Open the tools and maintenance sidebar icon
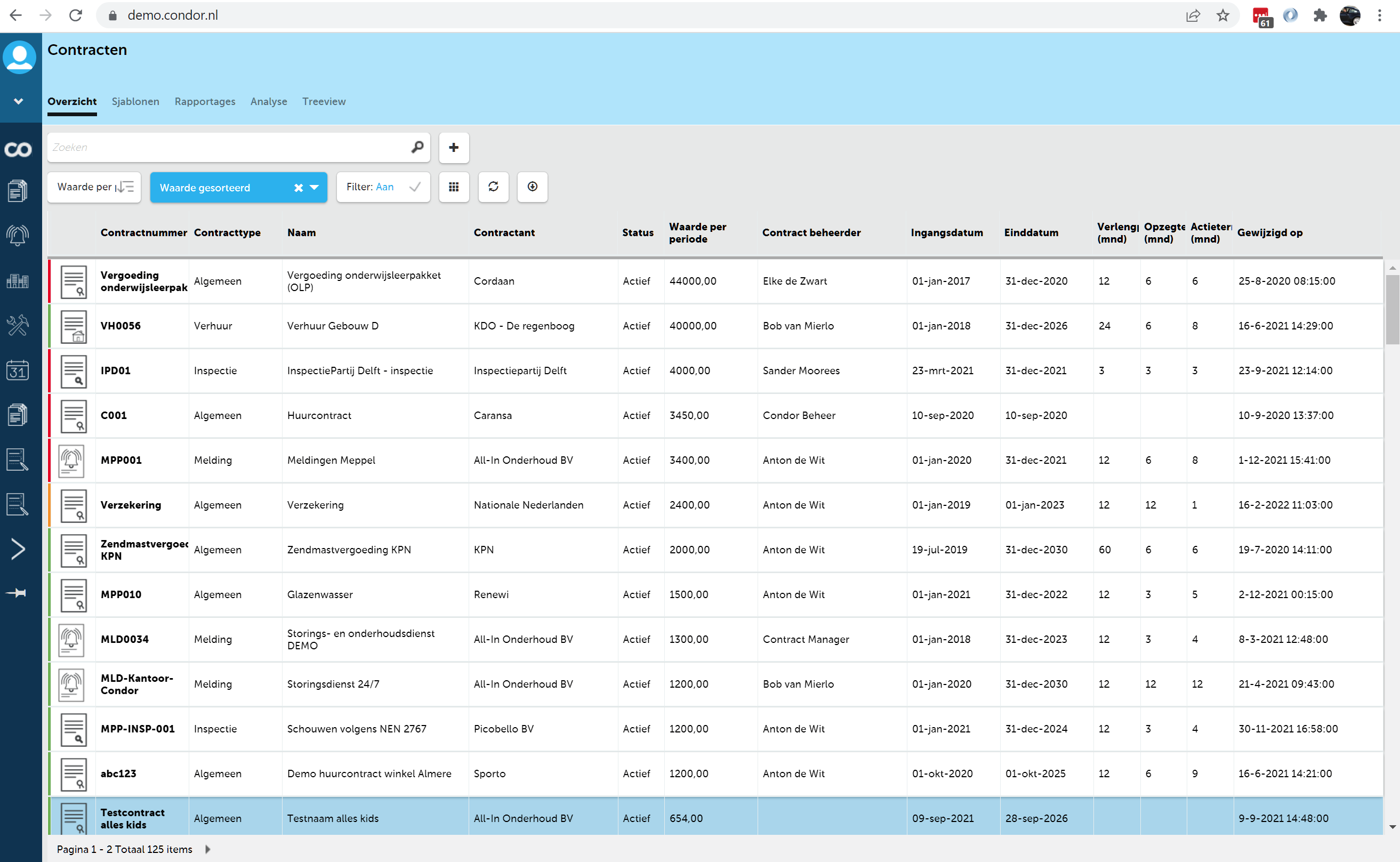The width and height of the screenshot is (1400, 862). point(17,326)
